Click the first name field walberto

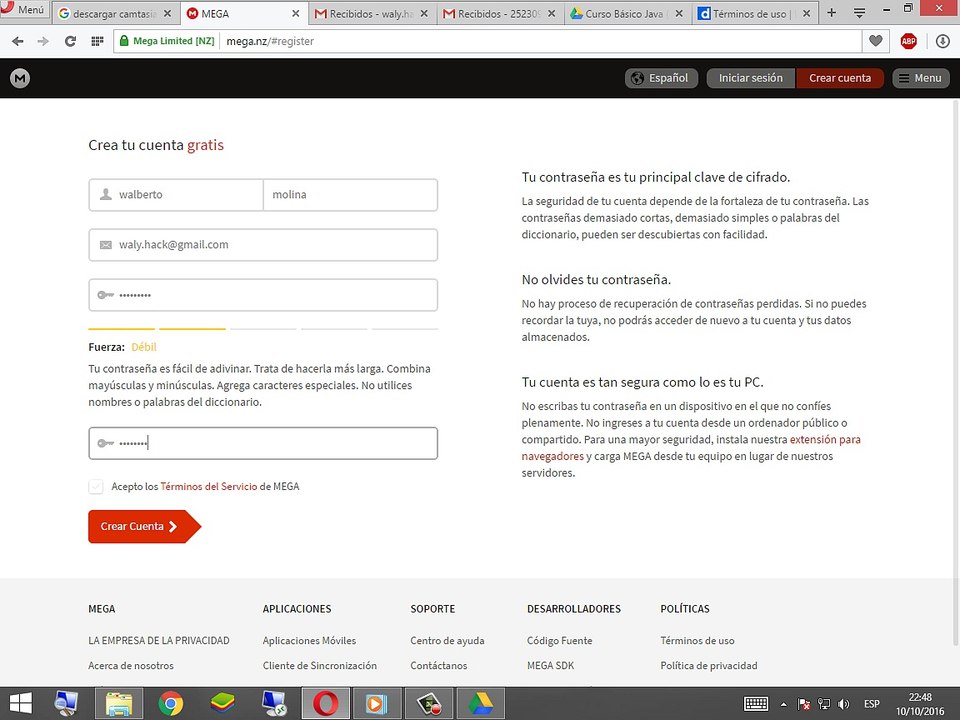pos(176,195)
